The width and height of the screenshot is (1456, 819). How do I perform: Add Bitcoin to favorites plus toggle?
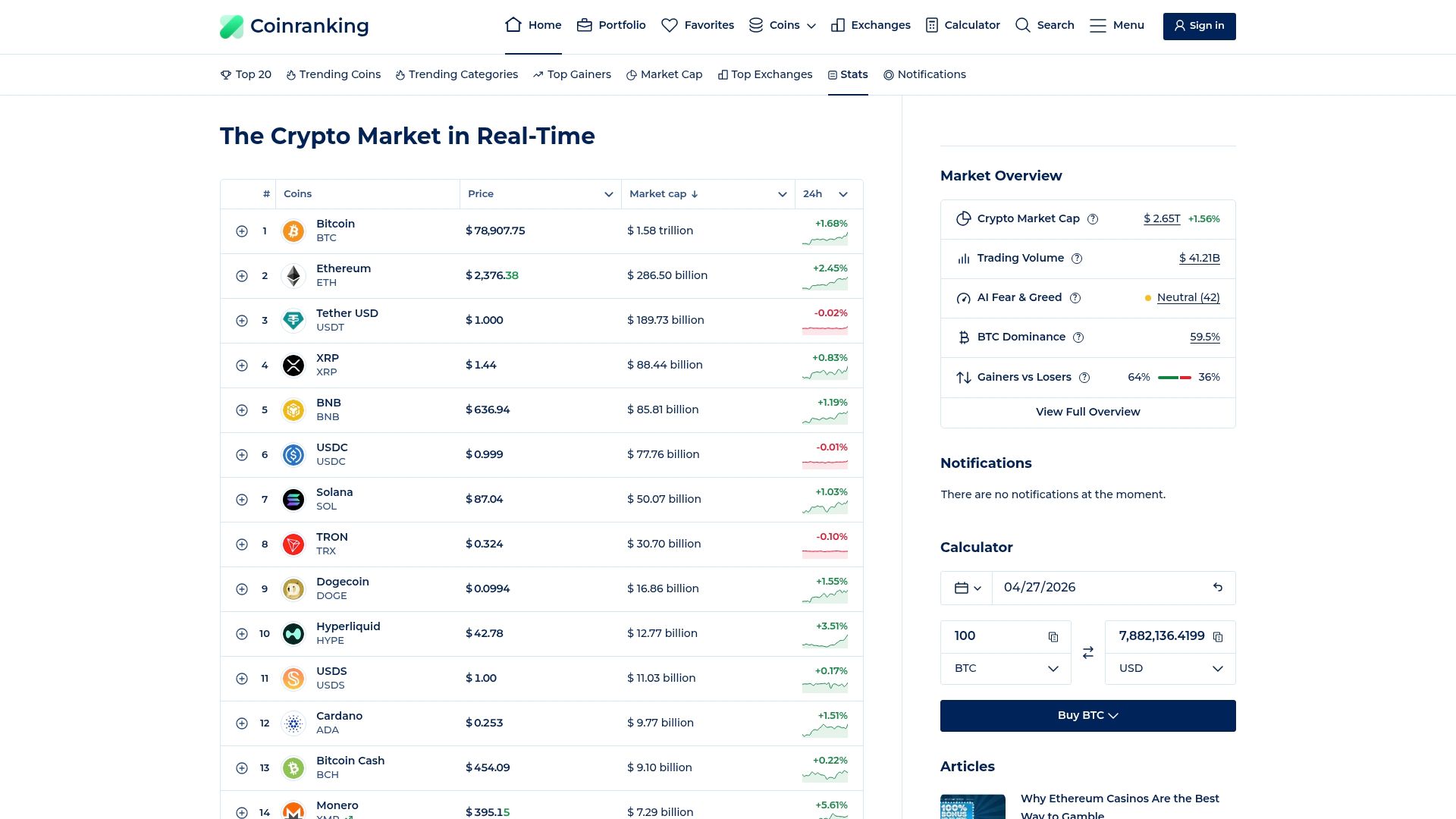(242, 231)
